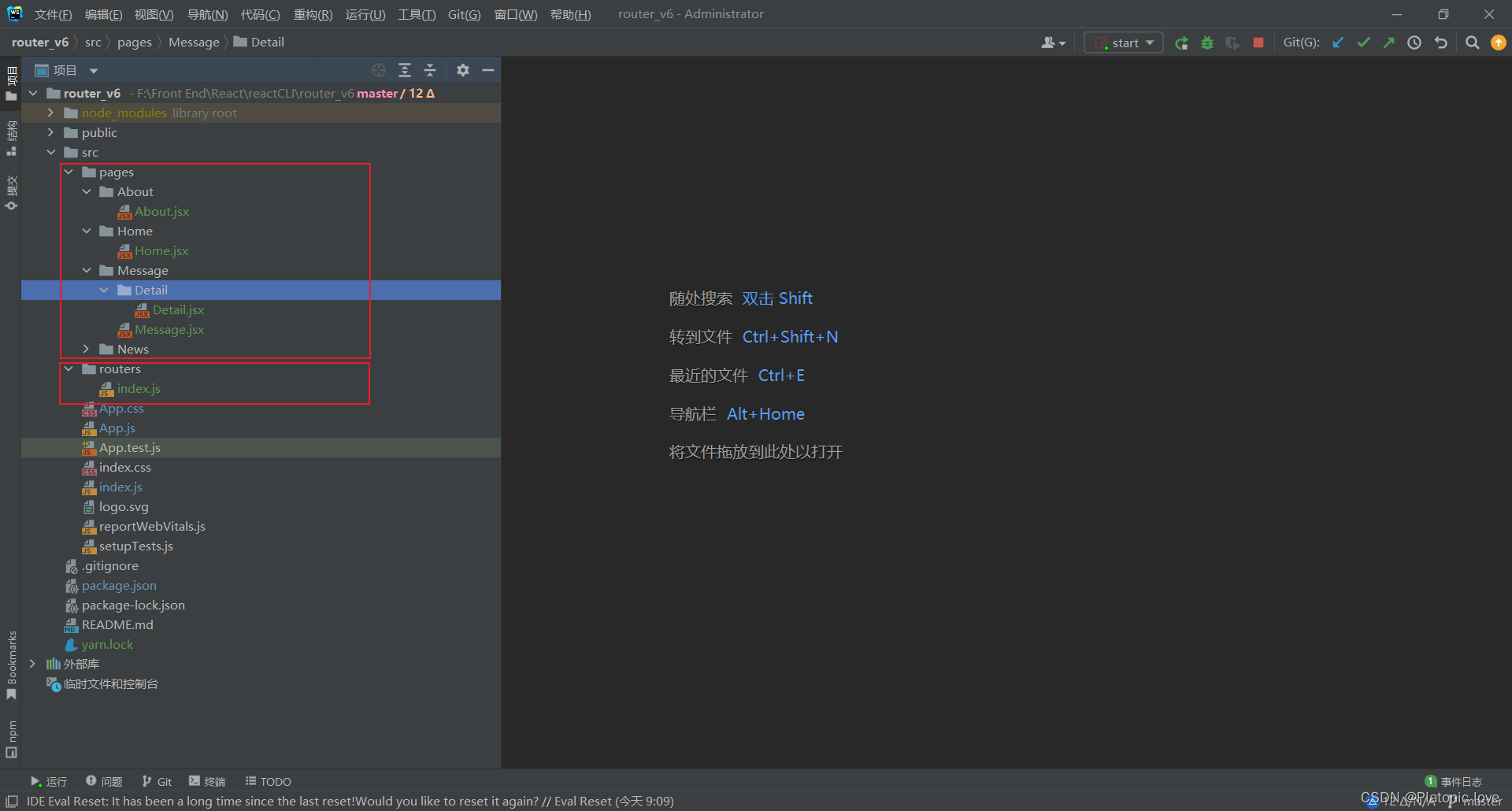1512x811 pixels.
Task: Hide the project panel with minus
Action: coord(488,70)
